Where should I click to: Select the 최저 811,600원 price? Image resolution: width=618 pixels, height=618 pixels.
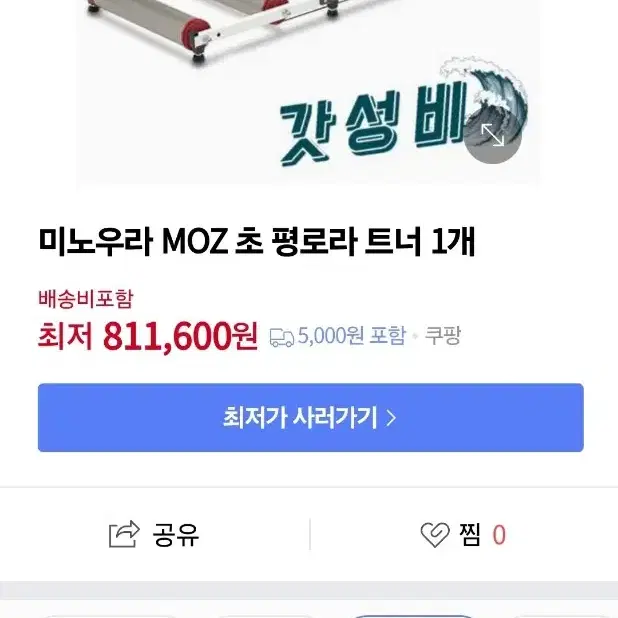[148, 336]
